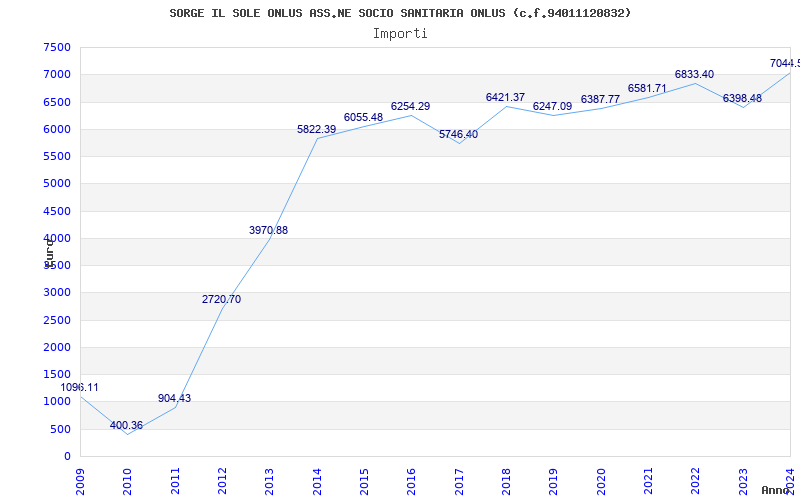This screenshot has width=800, height=500.
Task: Select the y-axis tick 500
Action: [61, 430]
